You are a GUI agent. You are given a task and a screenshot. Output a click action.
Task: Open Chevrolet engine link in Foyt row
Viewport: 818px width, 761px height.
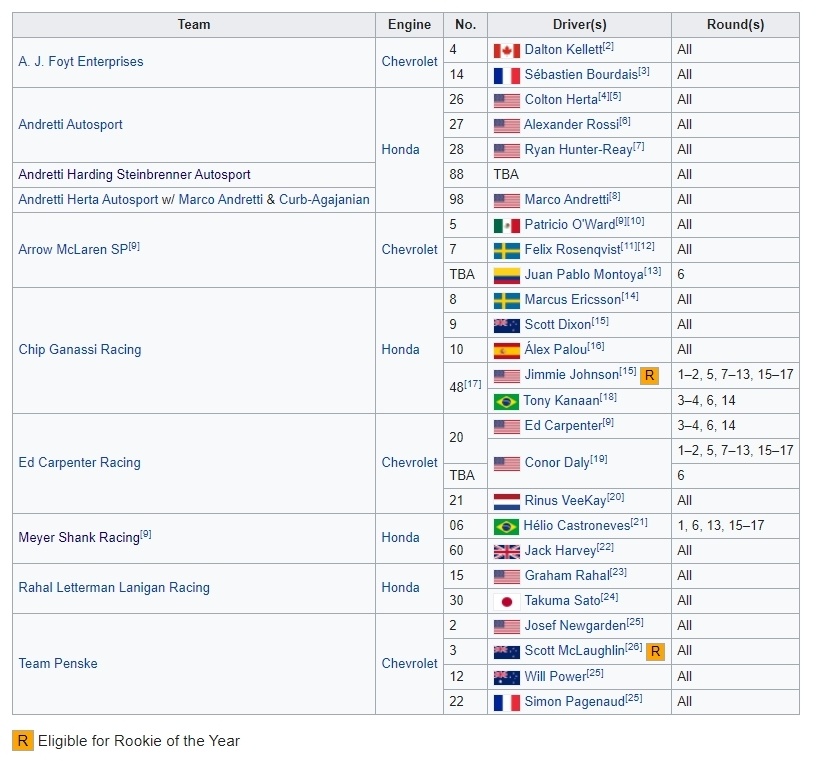click(x=410, y=62)
